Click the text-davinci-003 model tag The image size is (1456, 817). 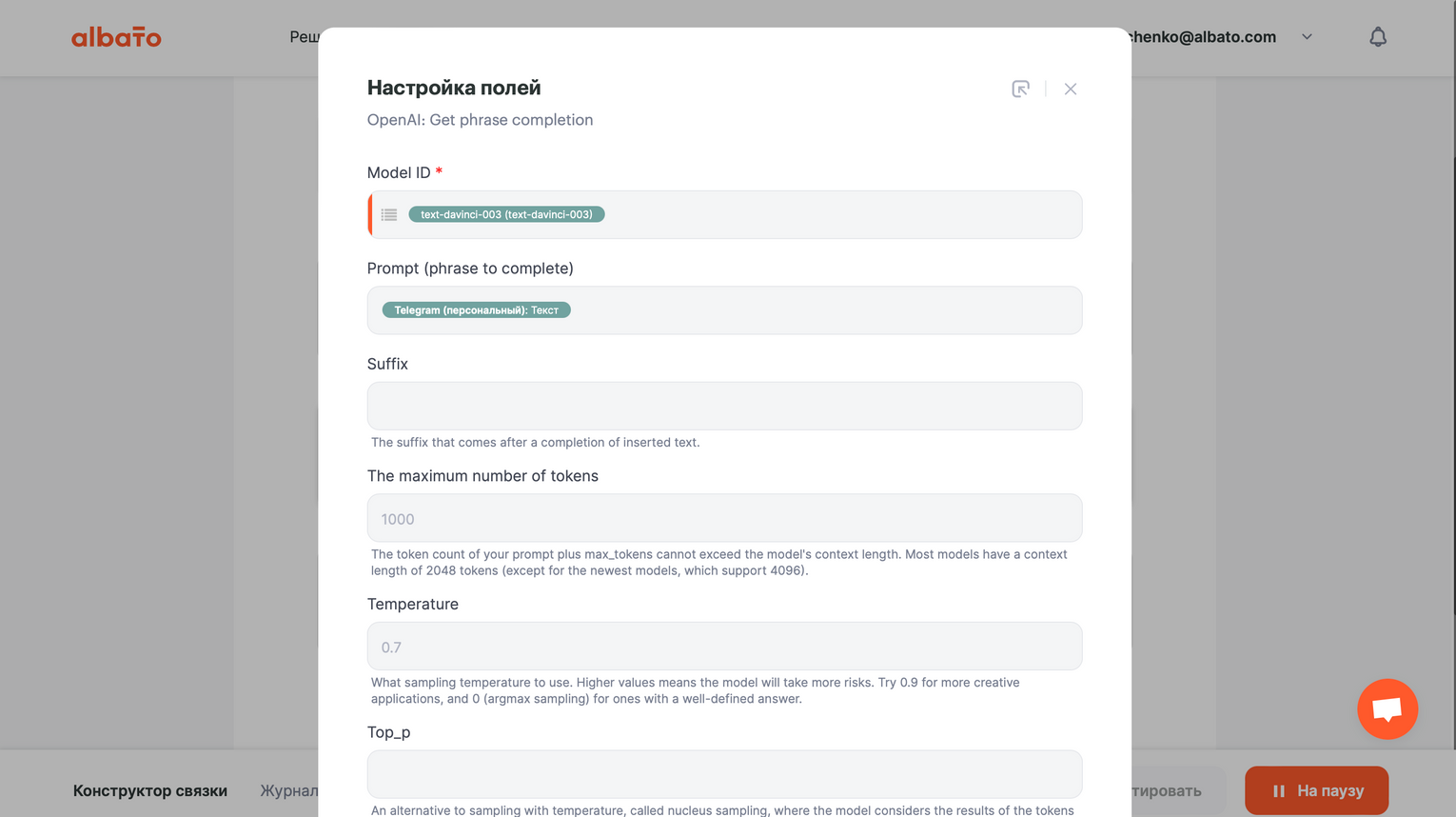506,215
